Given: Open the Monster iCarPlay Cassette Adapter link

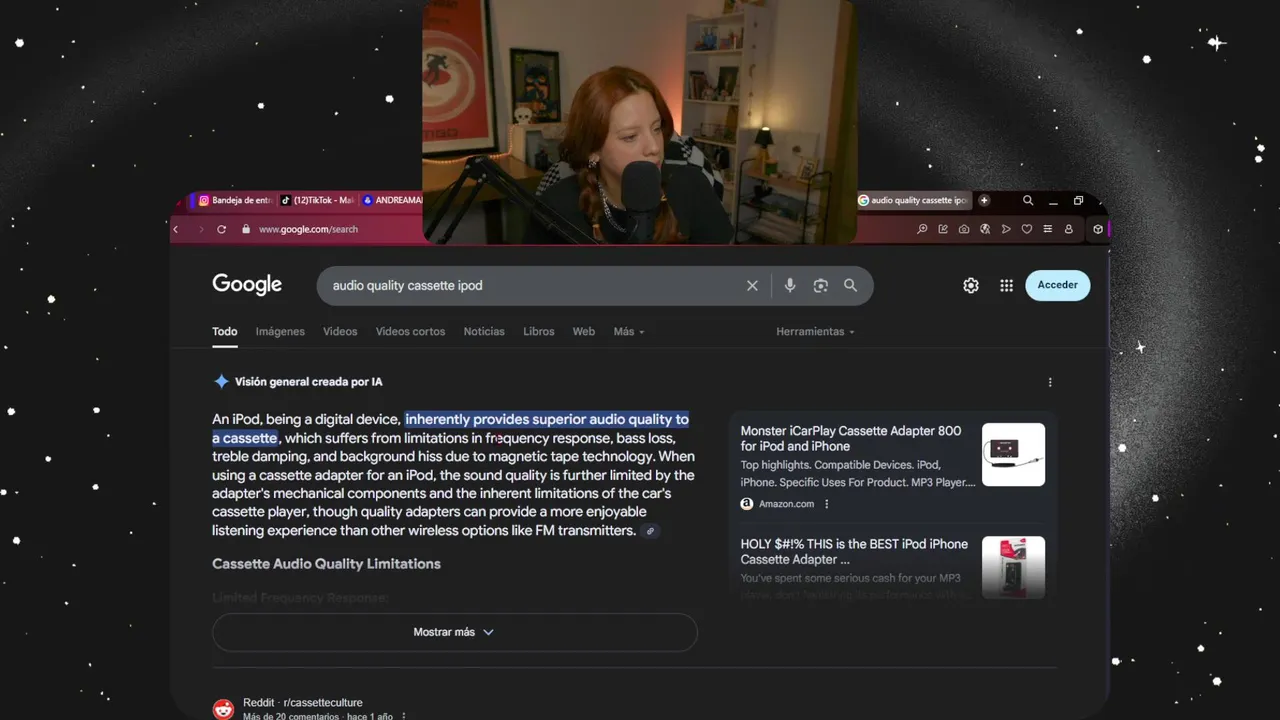Looking at the screenshot, I should click(851, 439).
